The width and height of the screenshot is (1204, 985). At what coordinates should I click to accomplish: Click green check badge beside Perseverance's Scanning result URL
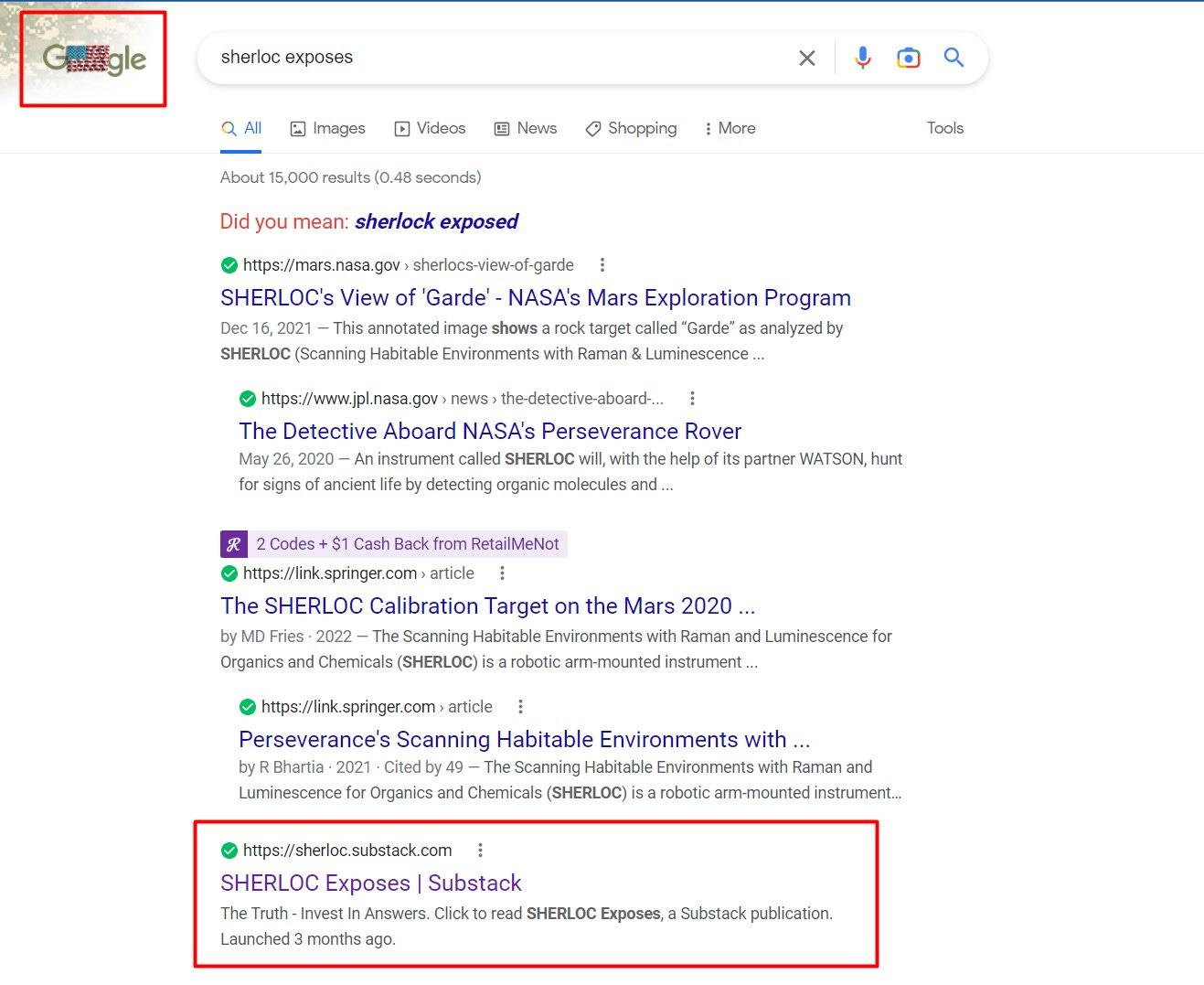tap(248, 707)
